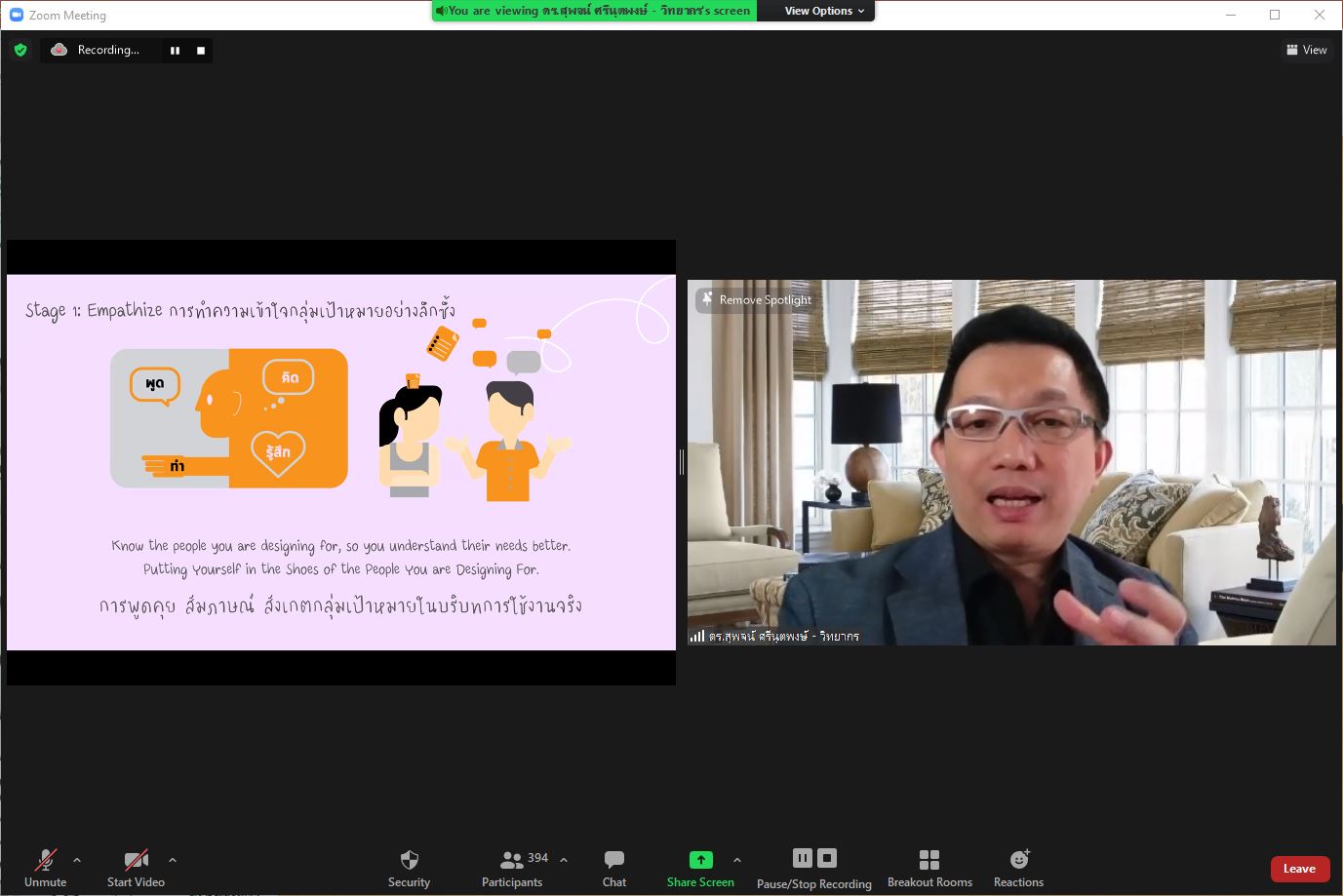Pause recording from the bottom toolbar
Image resolution: width=1343 pixels, height=896 pixels.
pos(803,858)
